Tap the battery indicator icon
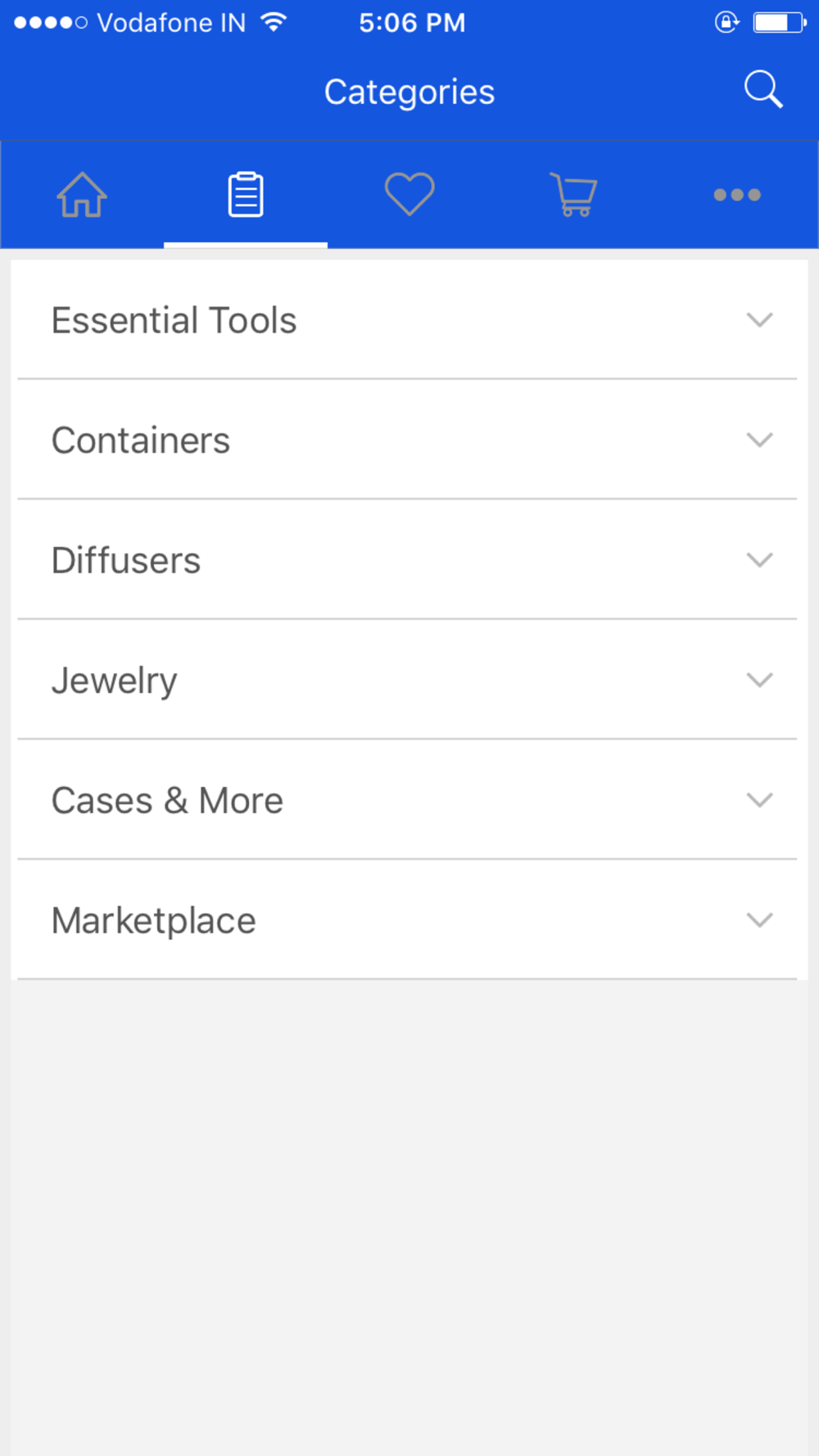 780,22
